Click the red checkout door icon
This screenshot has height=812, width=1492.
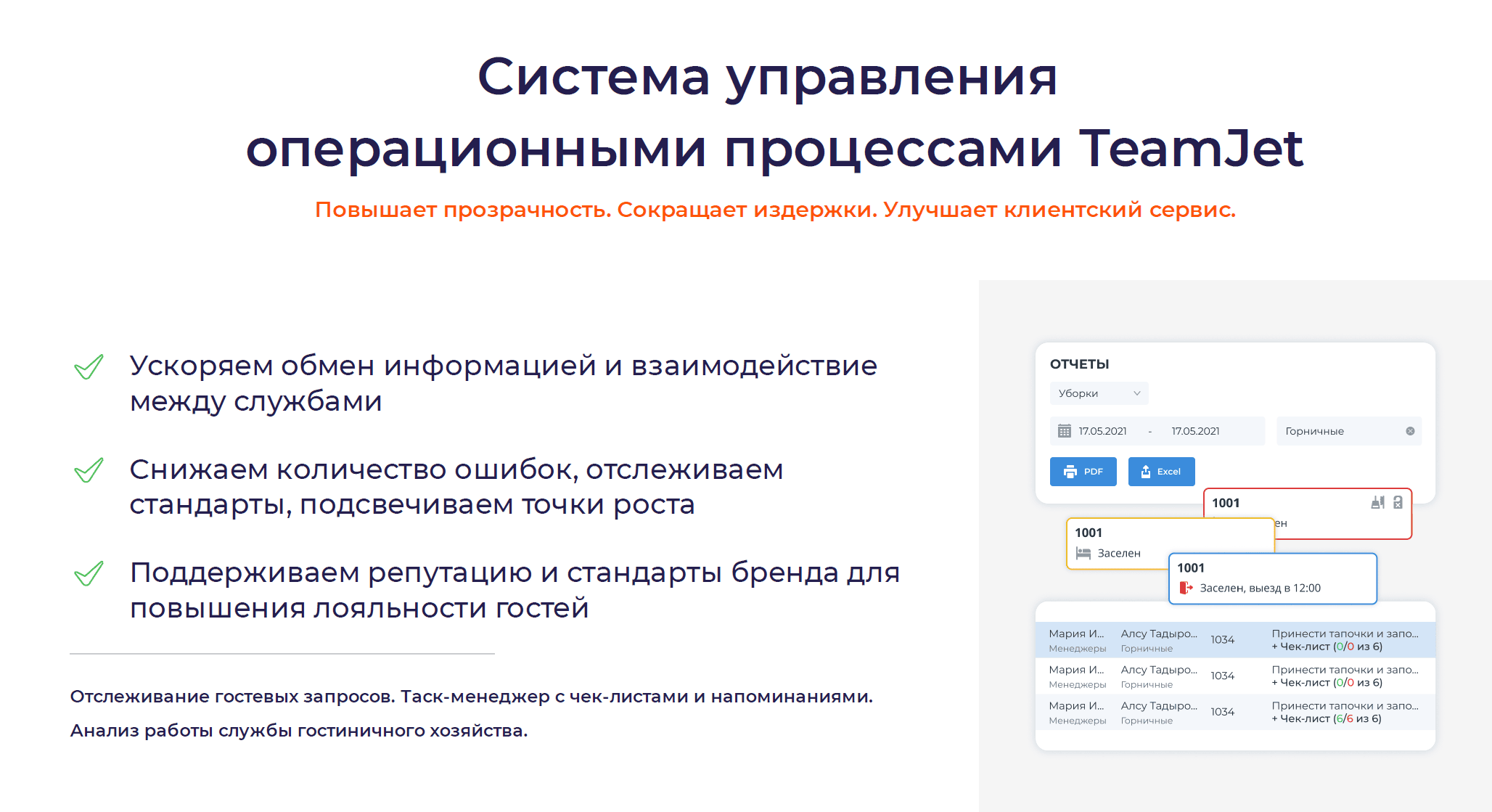pos(1186,588)
